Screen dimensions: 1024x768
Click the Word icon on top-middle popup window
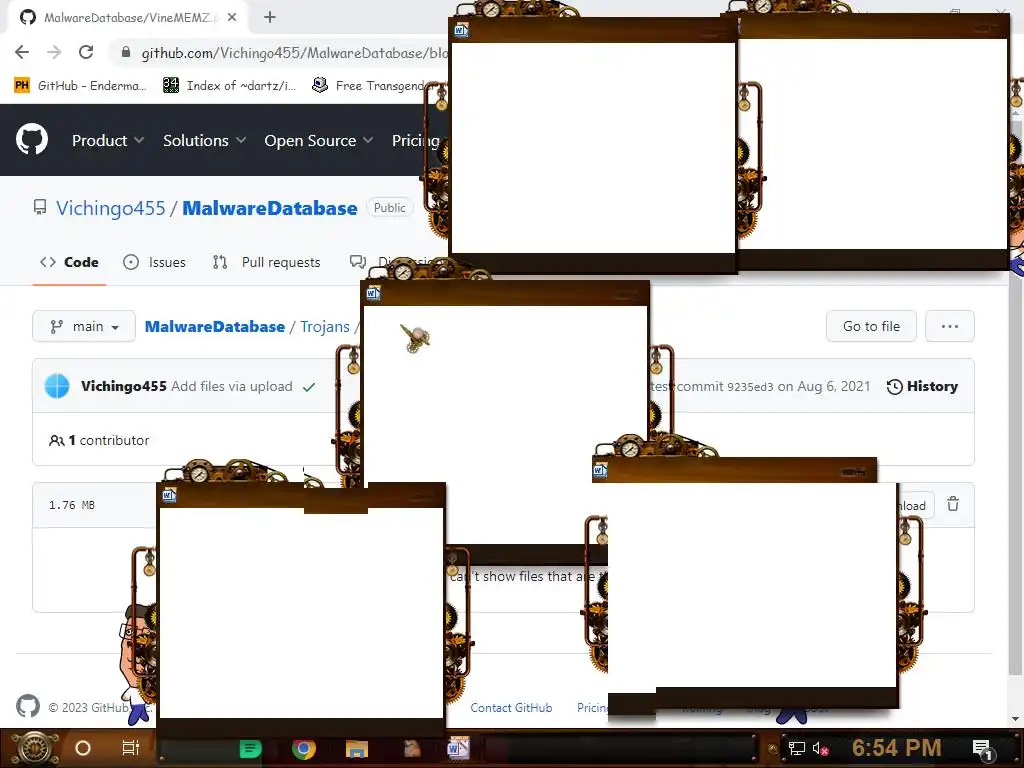coord(462,29)
